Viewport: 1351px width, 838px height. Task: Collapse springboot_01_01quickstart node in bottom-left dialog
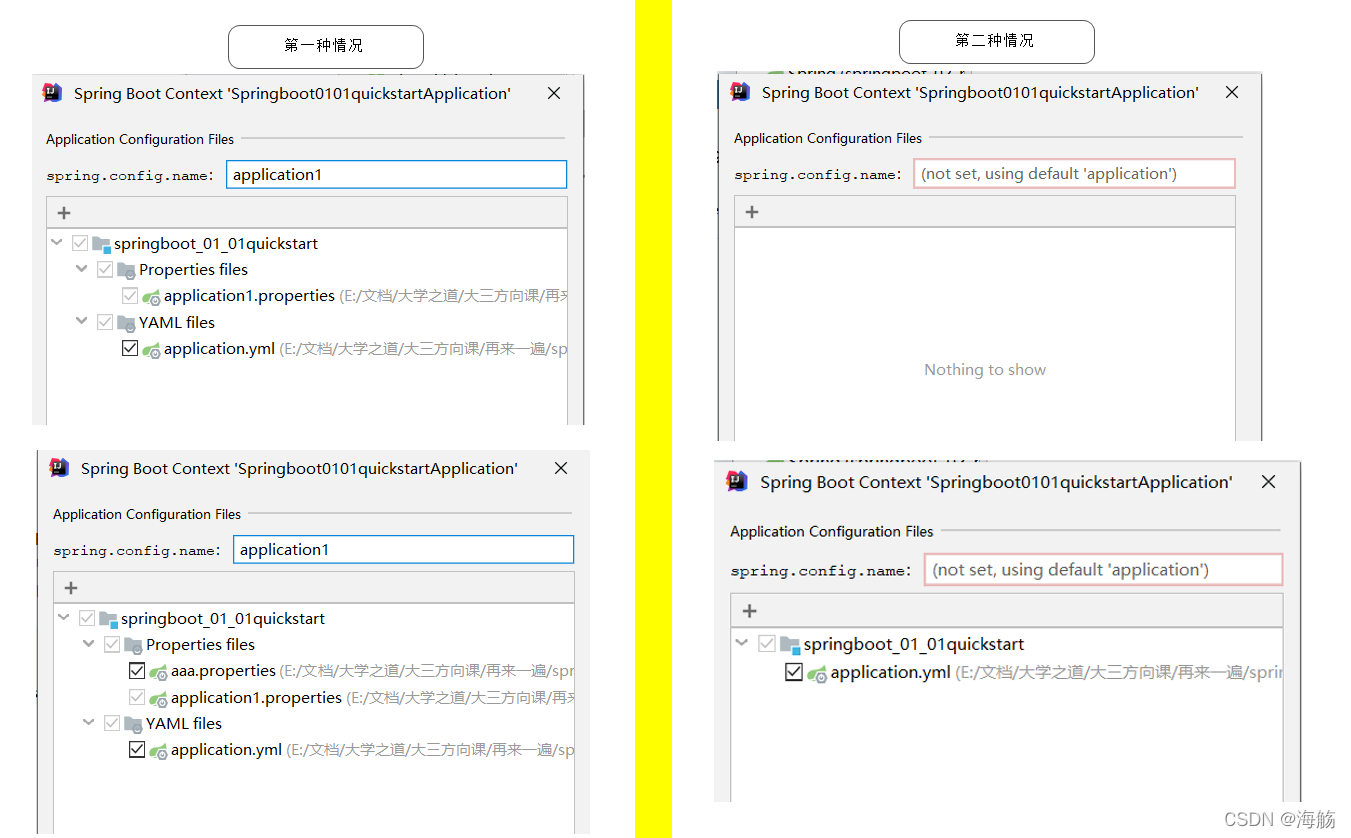click(64, 618)
